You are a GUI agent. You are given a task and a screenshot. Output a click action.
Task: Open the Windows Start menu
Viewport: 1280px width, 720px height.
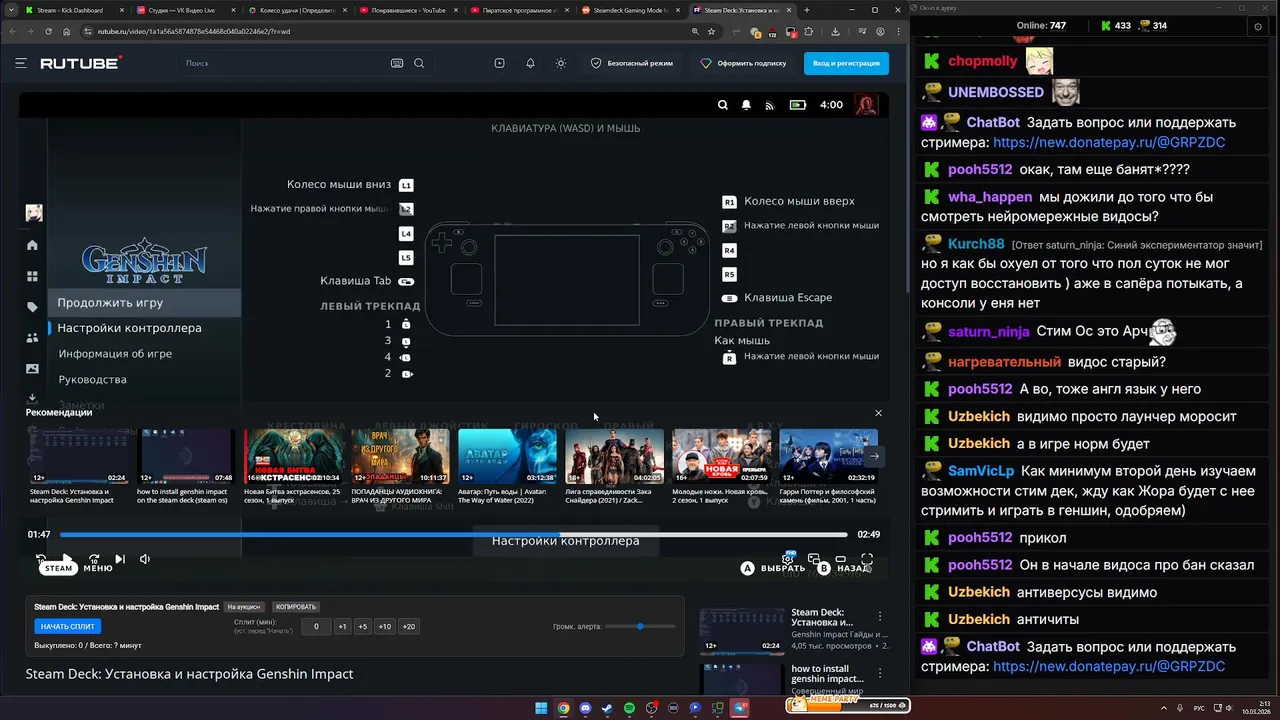pyautogui.click(x=541, y=708)
